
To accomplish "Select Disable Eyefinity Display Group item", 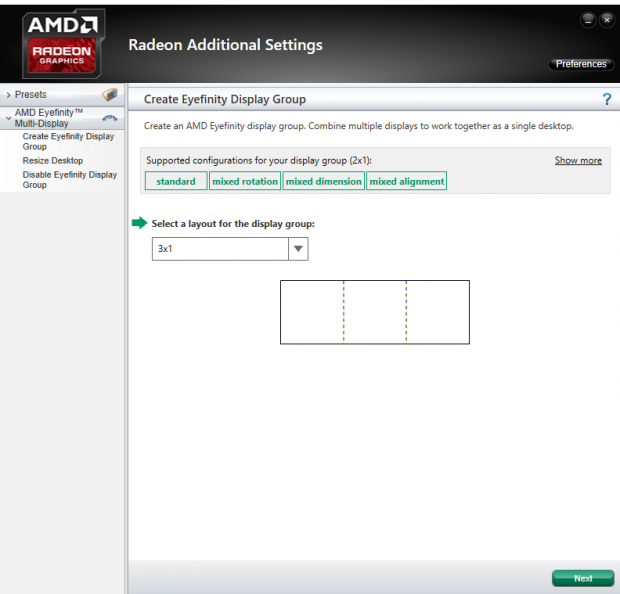I will [70, 180].
